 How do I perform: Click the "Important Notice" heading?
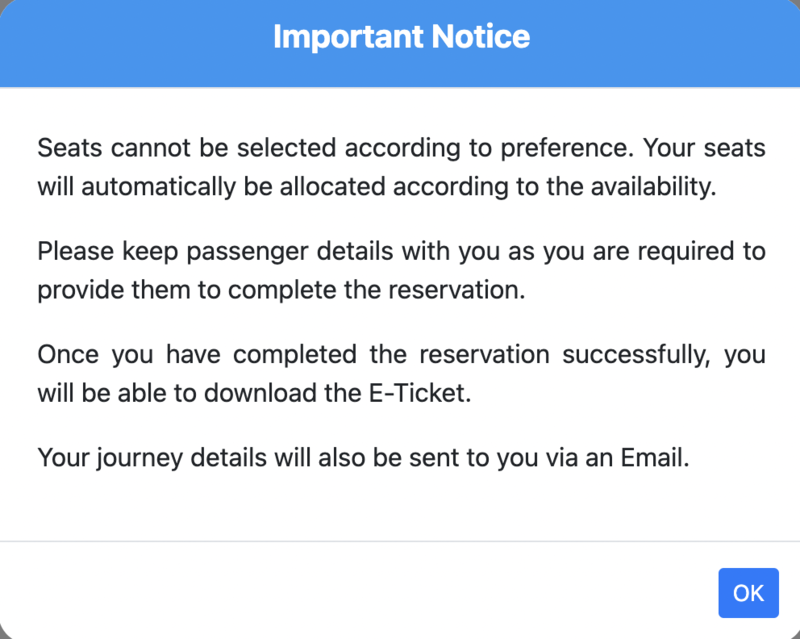[x=401, y=38]
